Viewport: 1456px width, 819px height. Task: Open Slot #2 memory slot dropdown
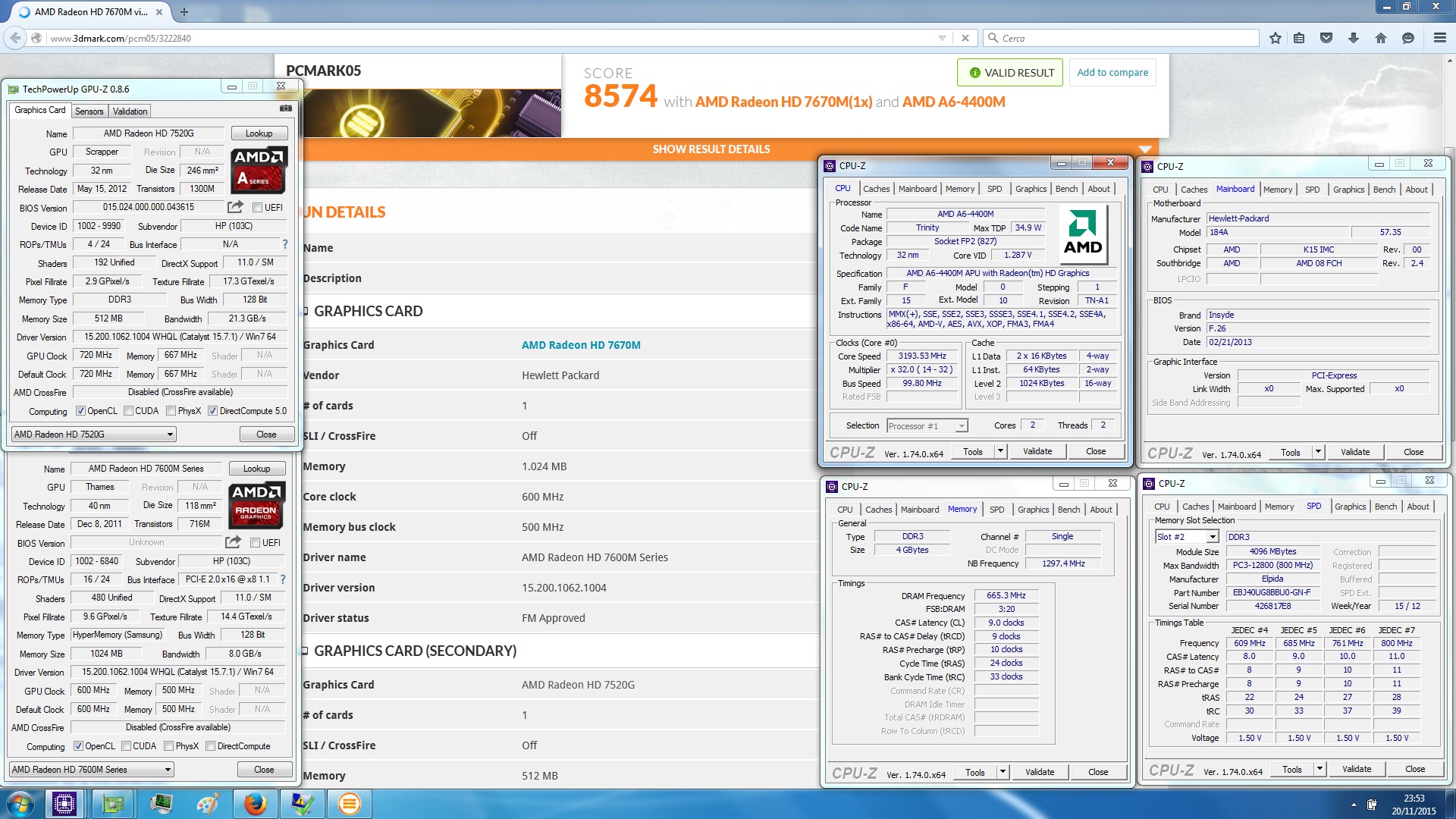pos(1187,537)
